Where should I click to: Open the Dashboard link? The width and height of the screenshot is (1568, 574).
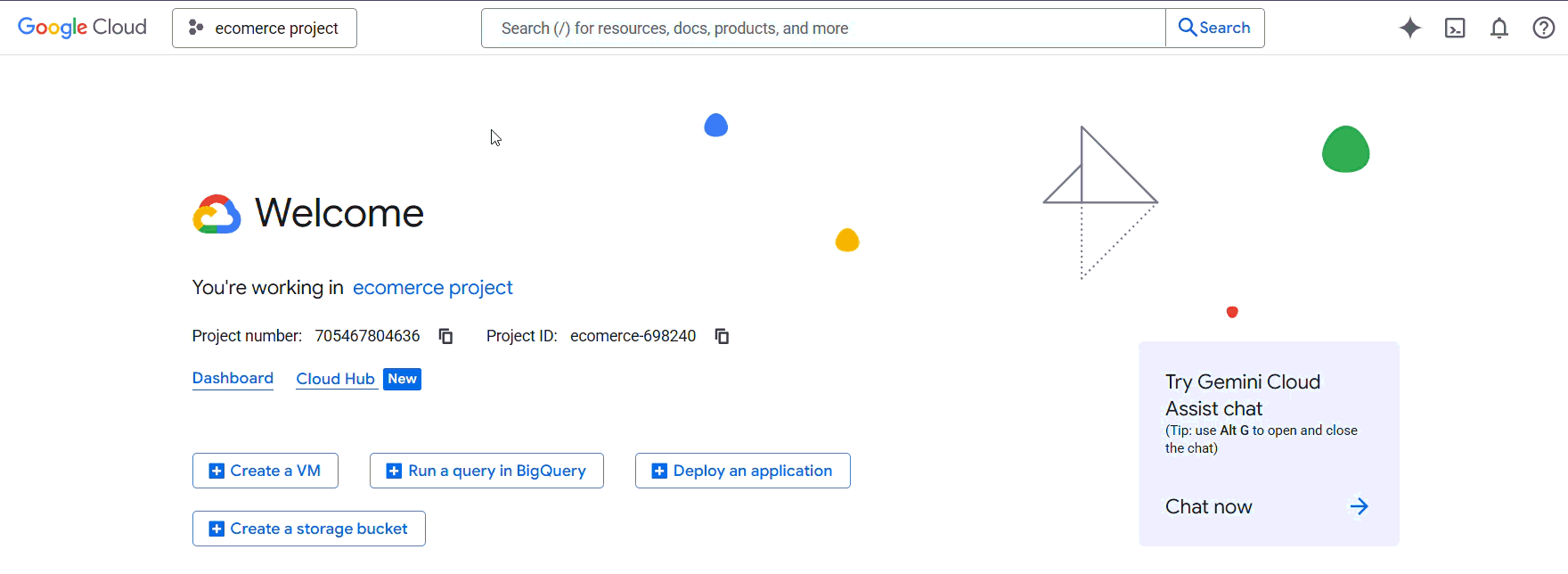(233, 378)
